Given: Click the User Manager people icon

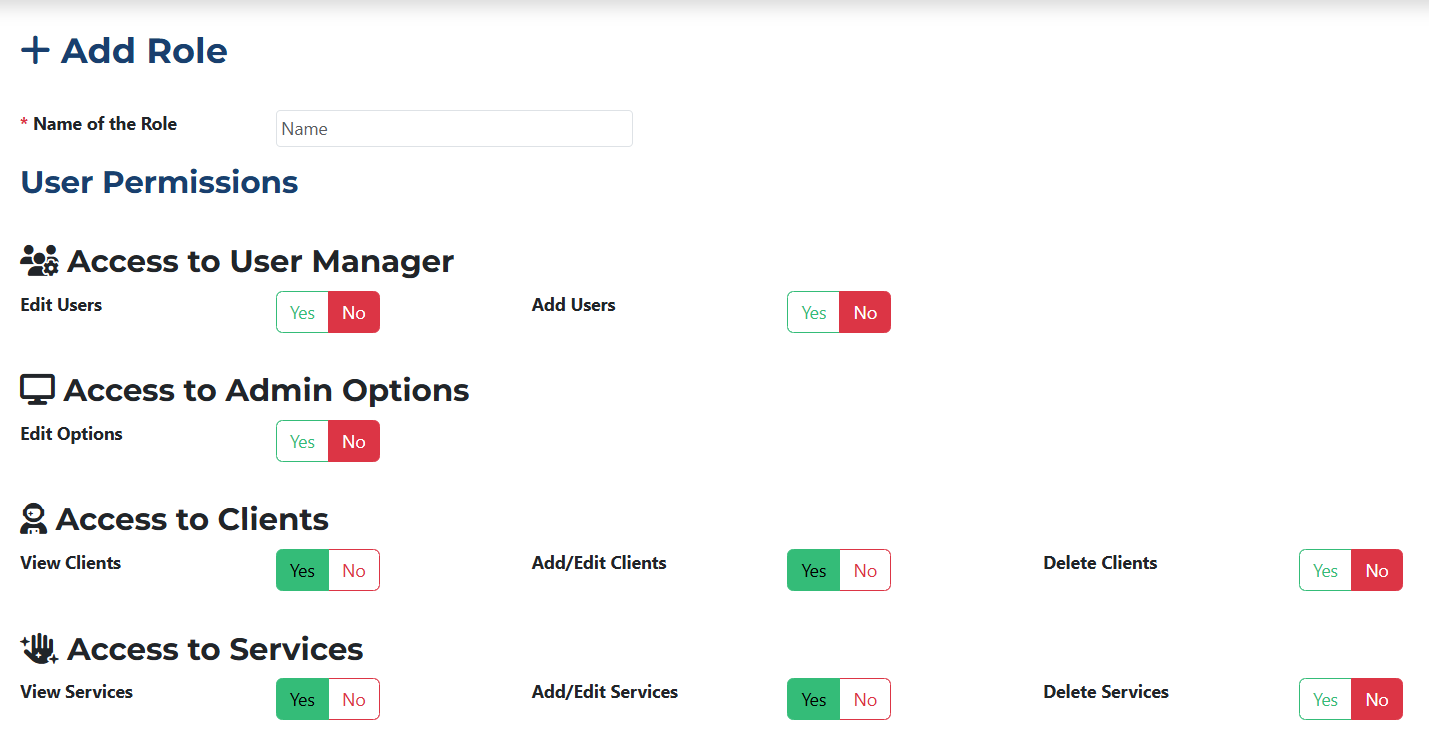Looking at the screenshot, I should (39, 261).
